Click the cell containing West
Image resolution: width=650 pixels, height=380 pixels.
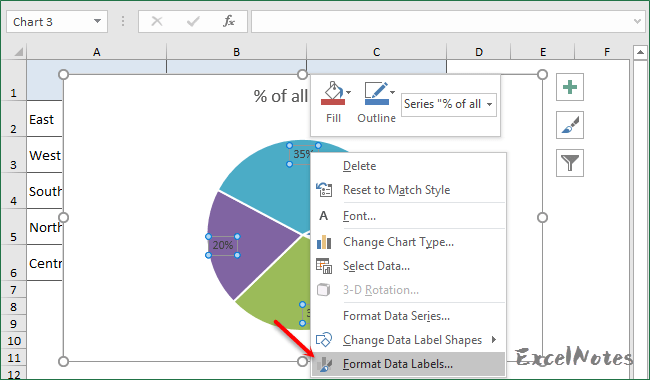coord(45,155)
